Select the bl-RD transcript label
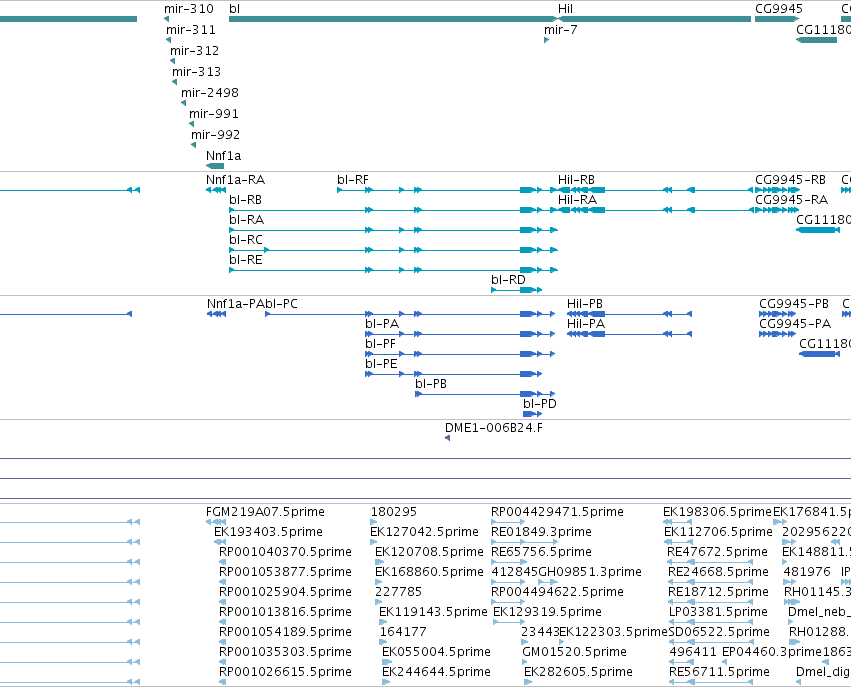The image size is (851, 687). (x=509, y=279)
